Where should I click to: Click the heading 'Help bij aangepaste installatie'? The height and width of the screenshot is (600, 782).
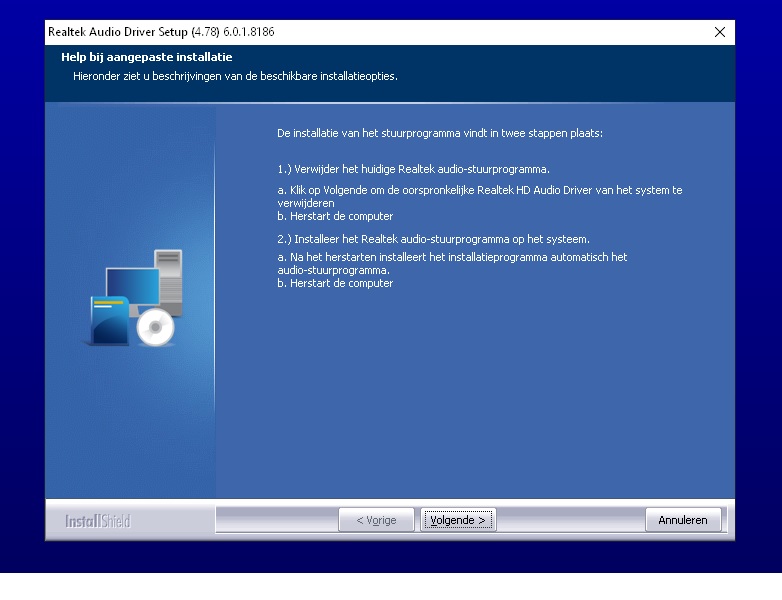coord(147,57)
